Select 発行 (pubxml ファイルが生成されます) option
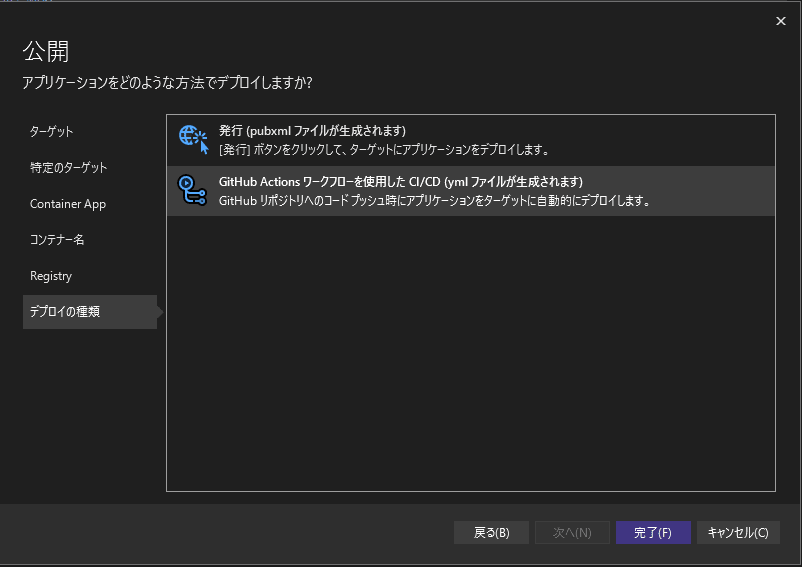Screen dimensions: 802x567 [x=471, y=141]
